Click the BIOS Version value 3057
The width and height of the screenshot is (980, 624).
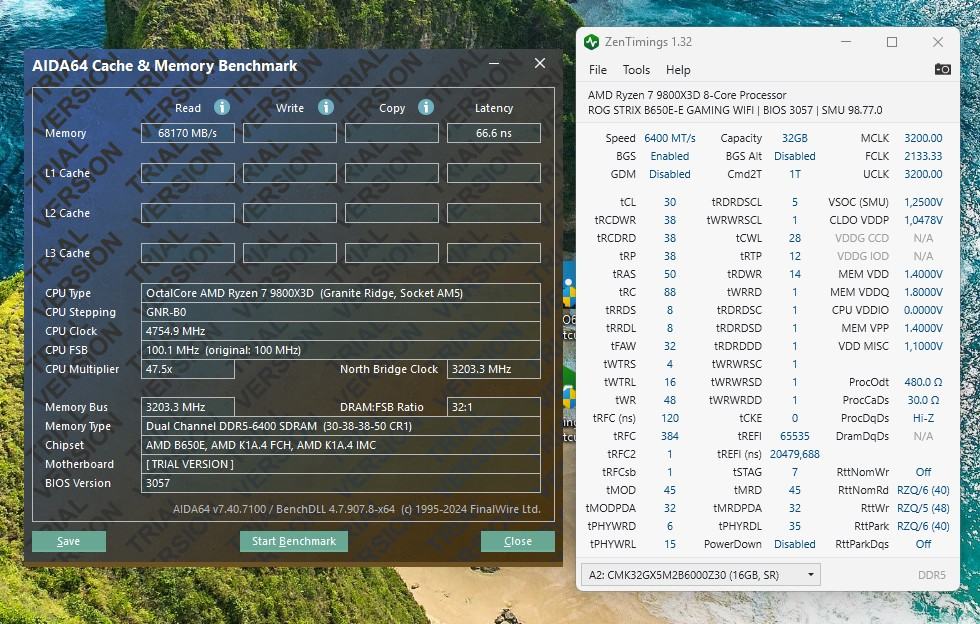341,483
